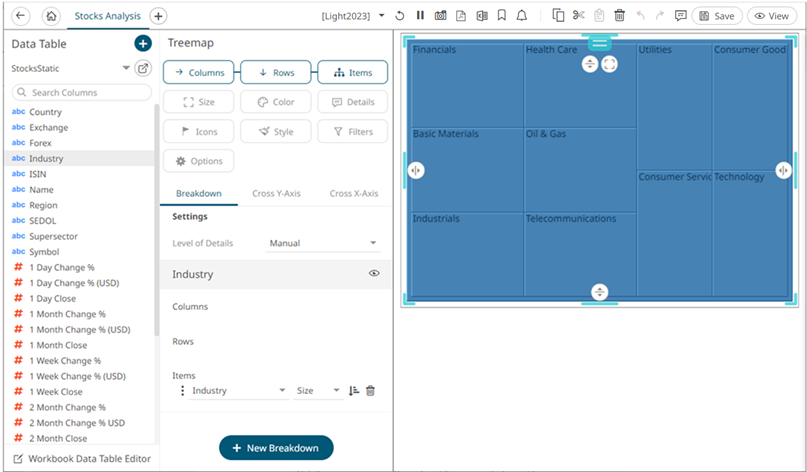807x472 pixels.
Task: Open the Style settings
Action: point(276,132)
